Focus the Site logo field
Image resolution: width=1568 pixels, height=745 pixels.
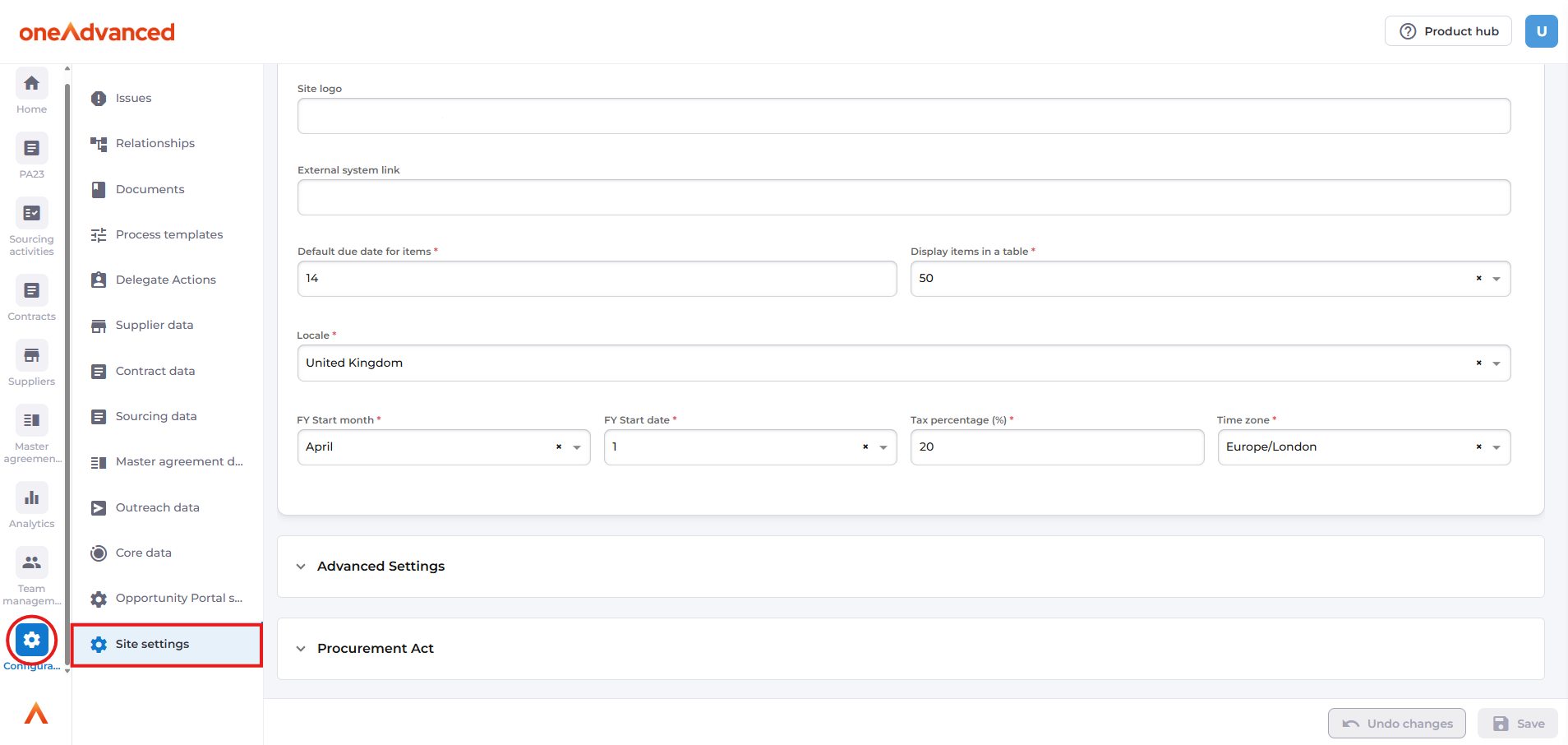coord(904,116)
